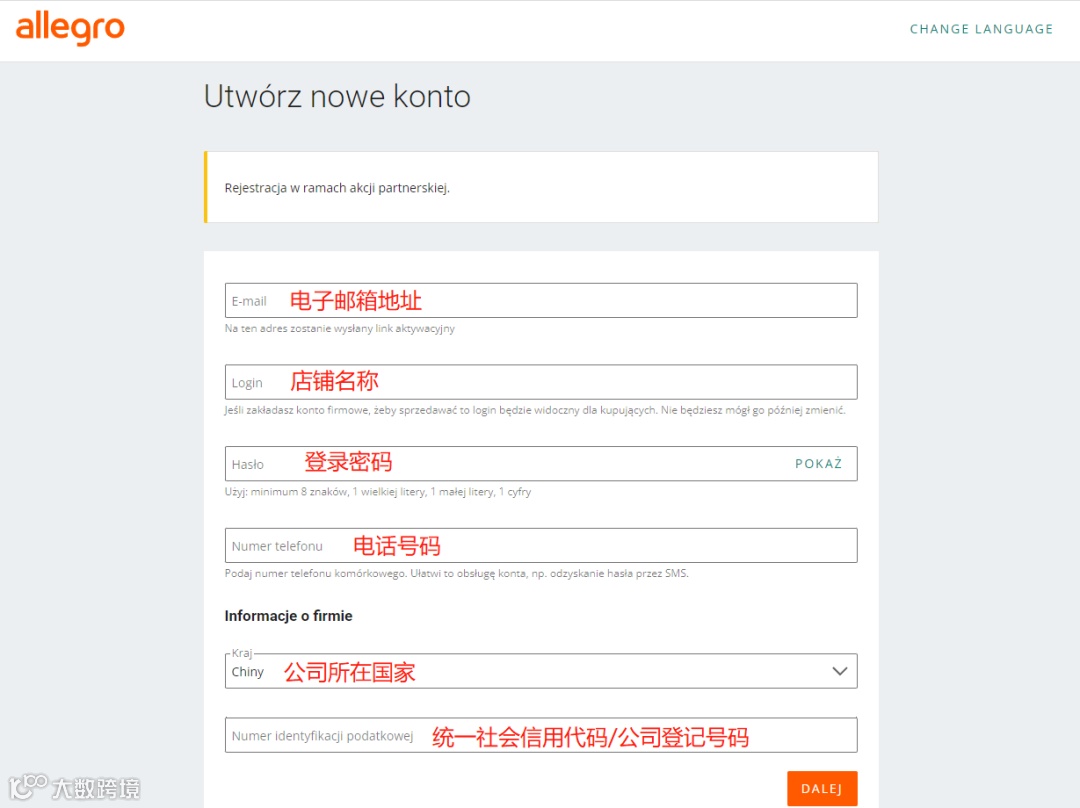Select the Numer identyfikacji podatkowej field
The width and height of the screenshot is (1080, 808).
[541, 735]
